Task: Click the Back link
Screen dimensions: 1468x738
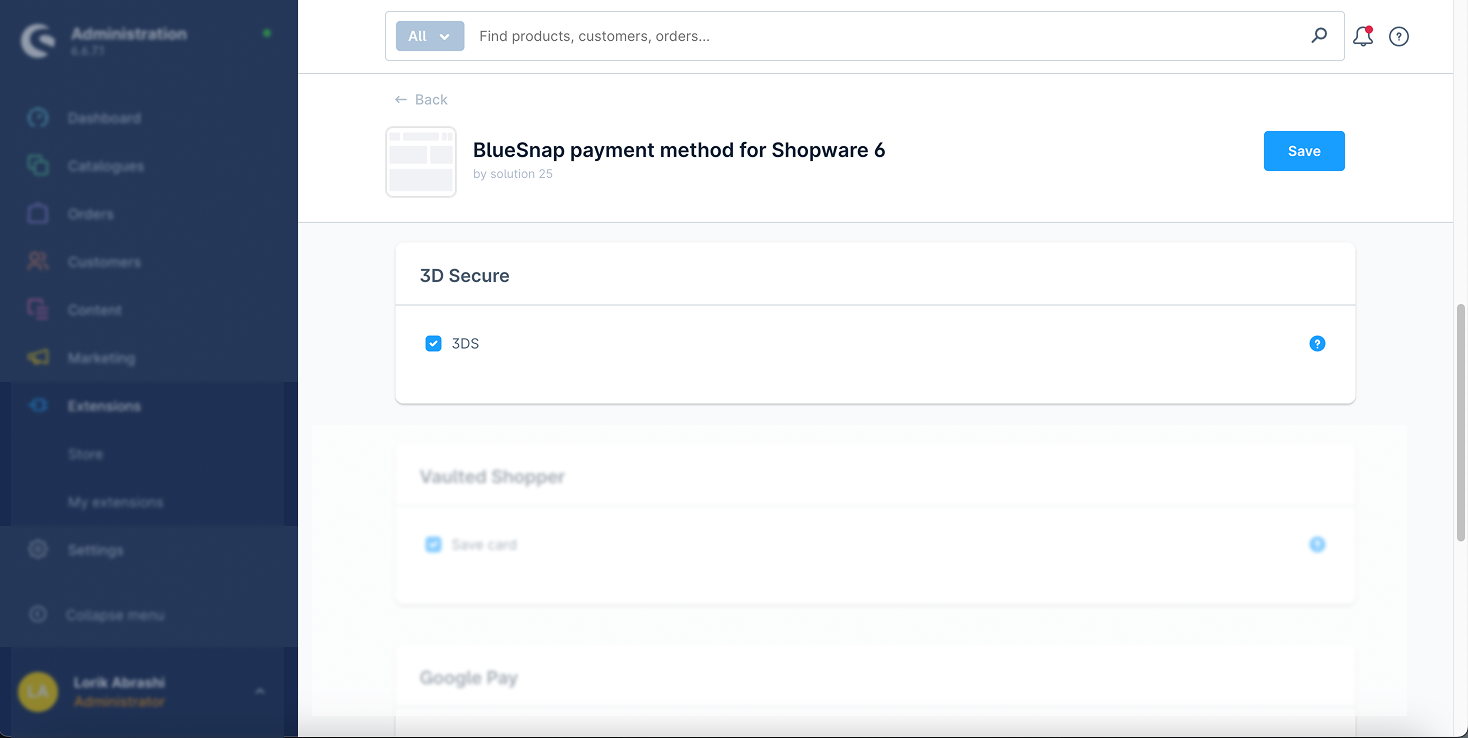Action: [421, 100]
